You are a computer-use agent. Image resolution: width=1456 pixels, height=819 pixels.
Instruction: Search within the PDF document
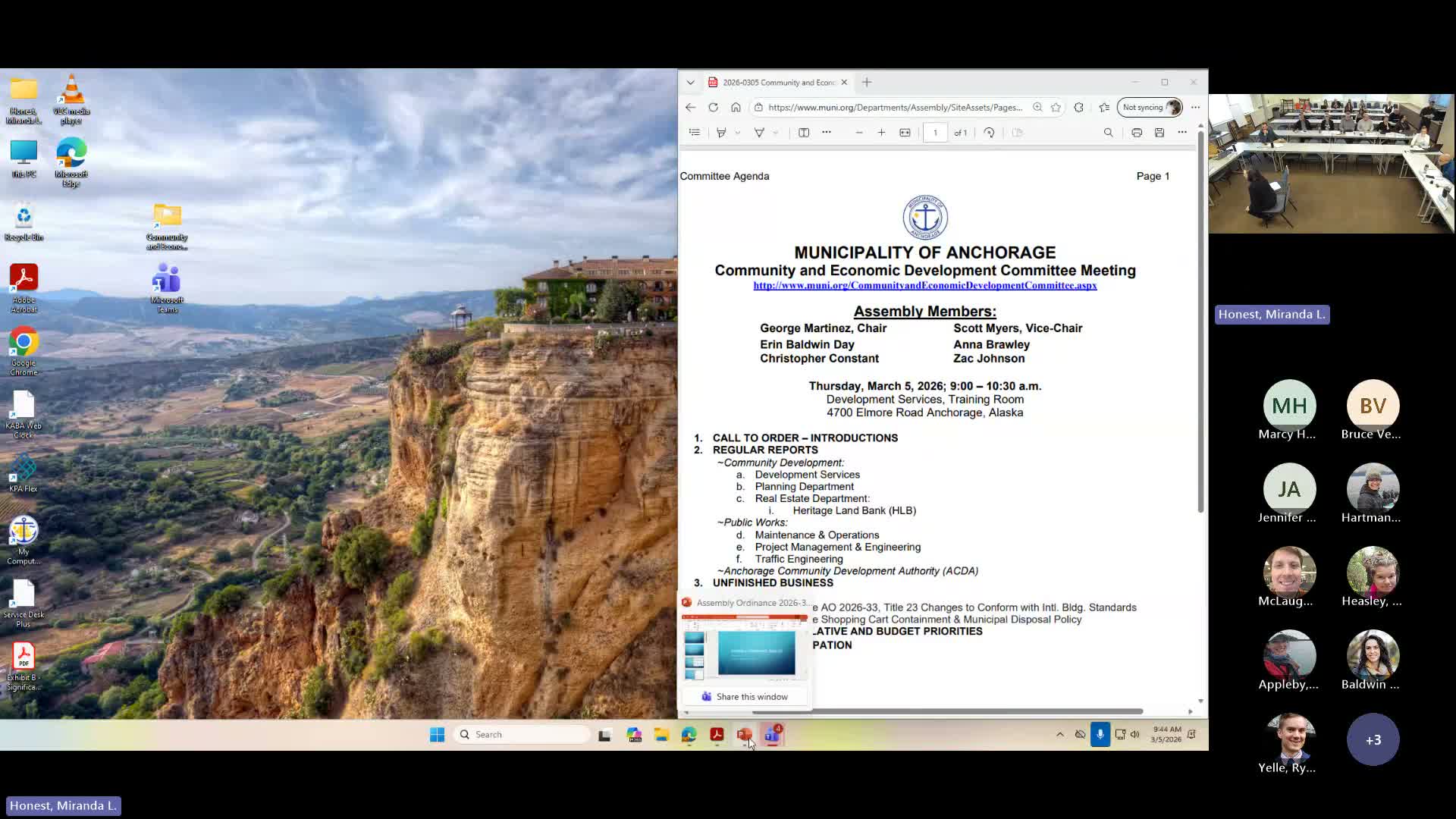tap(1108, 133)
